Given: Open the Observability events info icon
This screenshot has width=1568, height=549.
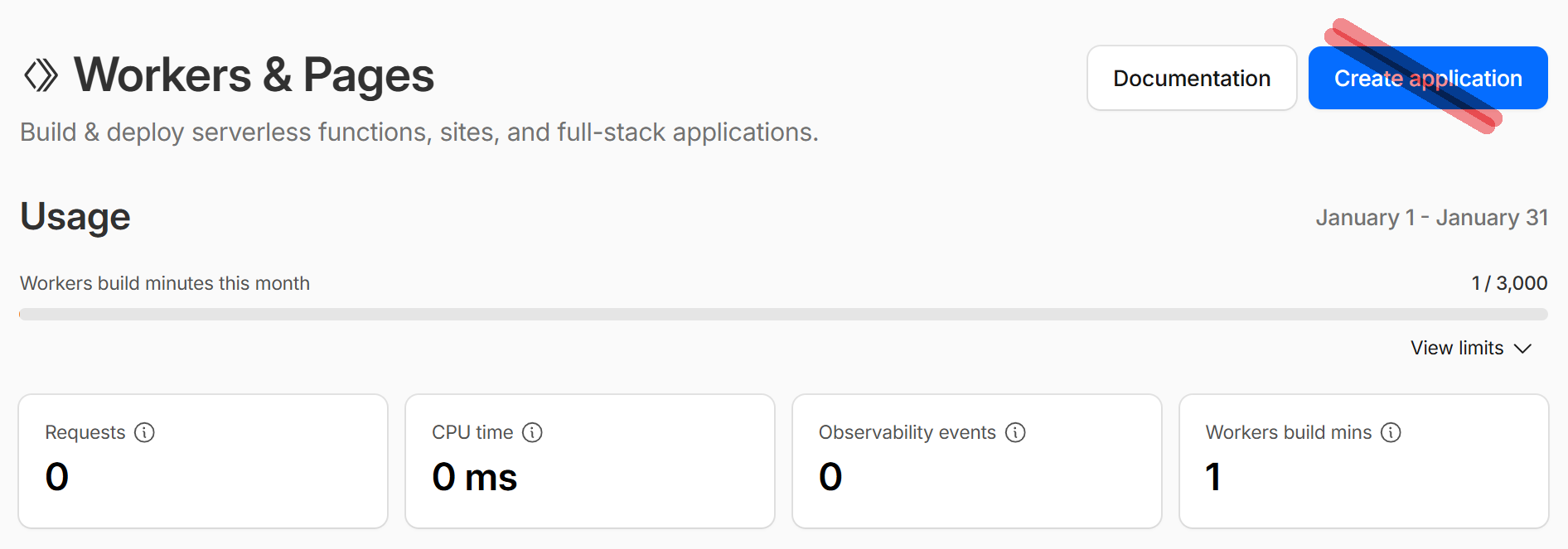Looking at the screenshot, I should tap(1015, 432).
